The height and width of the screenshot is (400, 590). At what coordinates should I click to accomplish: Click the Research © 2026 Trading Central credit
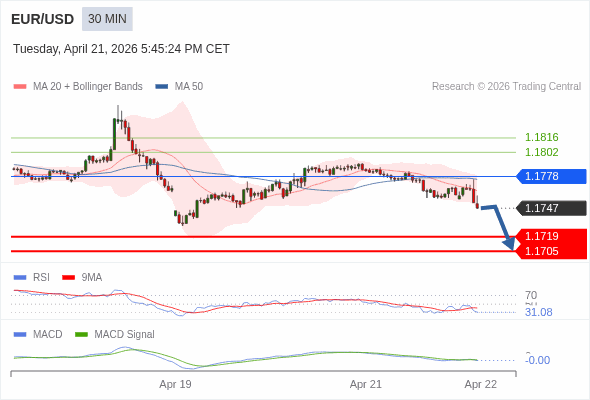click(x=506, y=87)
